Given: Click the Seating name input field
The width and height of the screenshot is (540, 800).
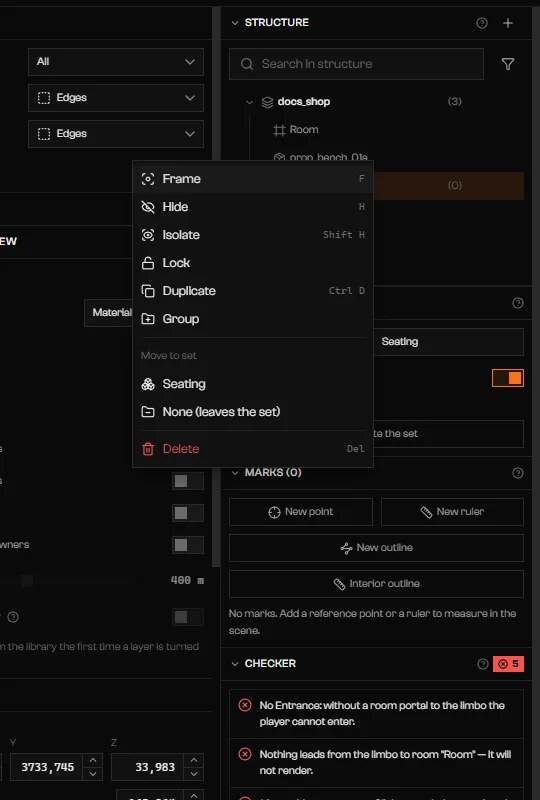Looking at the screenshot, I should coord(448,342).
